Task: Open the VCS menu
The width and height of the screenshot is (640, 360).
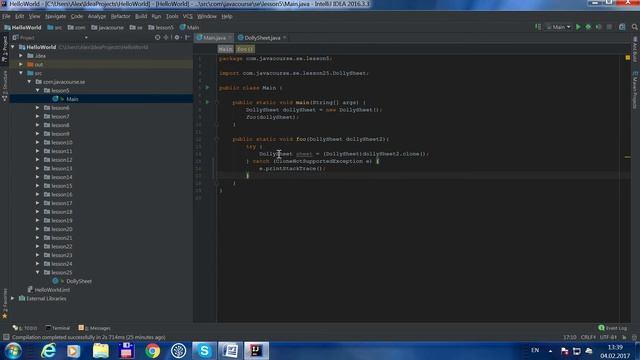Action: coord(187,16)
